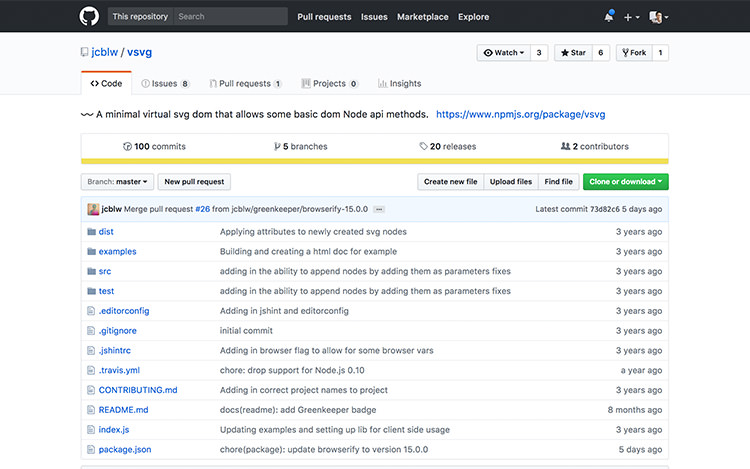Open the 'initial commit' message link
The height and width of the screenshot is (469, 750).
click(246, 331)
